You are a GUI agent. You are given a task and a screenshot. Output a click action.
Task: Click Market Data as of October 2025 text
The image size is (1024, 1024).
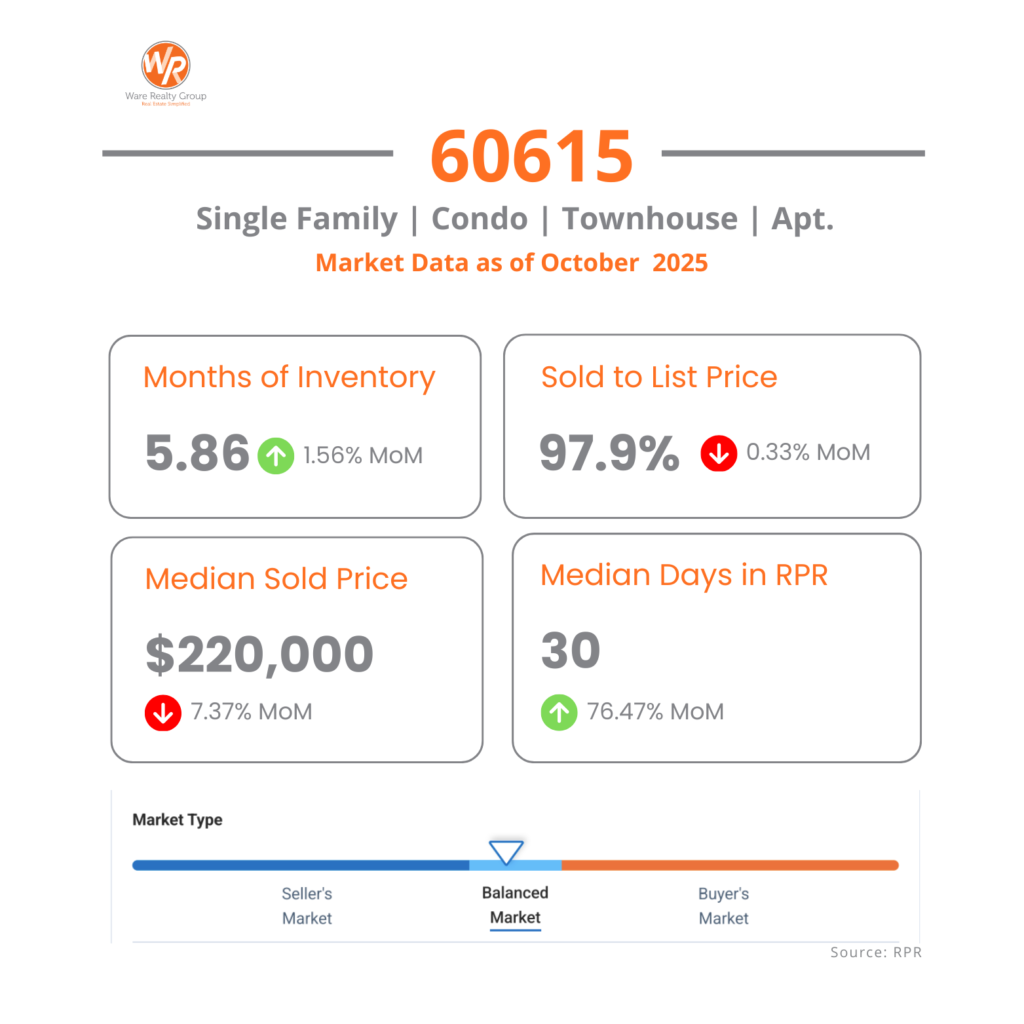(x=511, y=263)
